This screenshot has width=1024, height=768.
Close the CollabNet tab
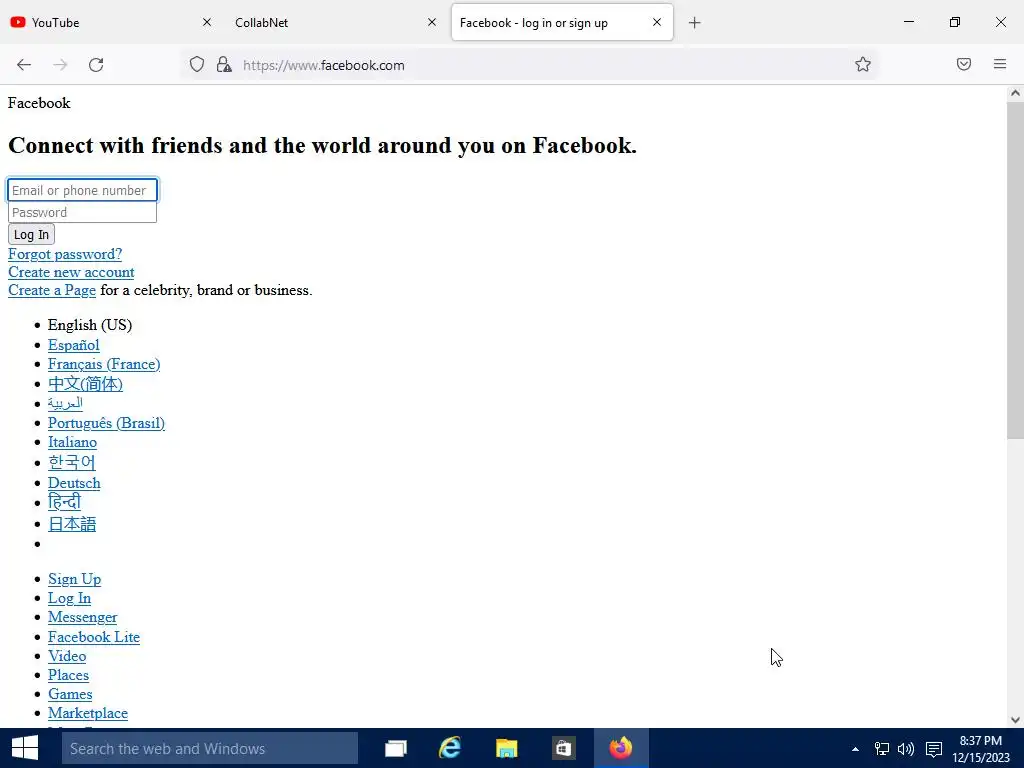(x=432, y=22)
